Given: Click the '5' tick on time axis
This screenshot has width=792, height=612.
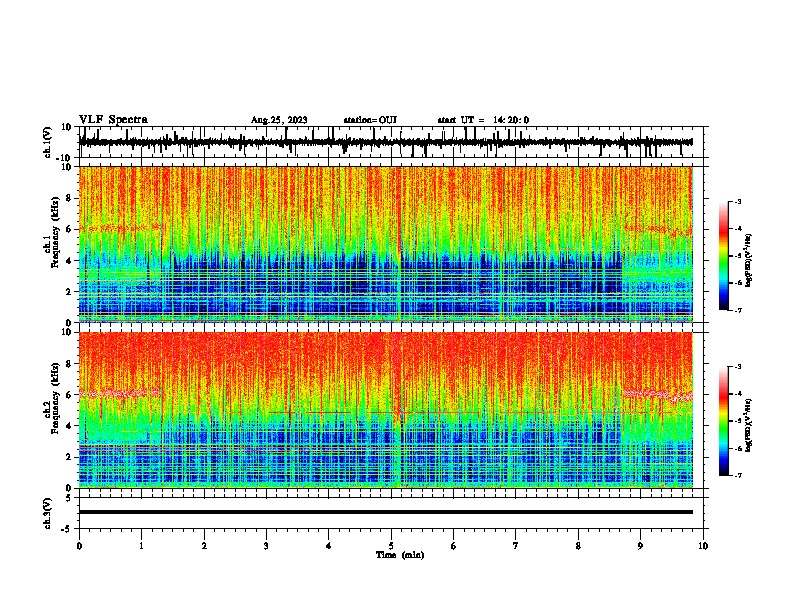Looking at the screenshot, I should pyautogui.click(x=391, y=546).
